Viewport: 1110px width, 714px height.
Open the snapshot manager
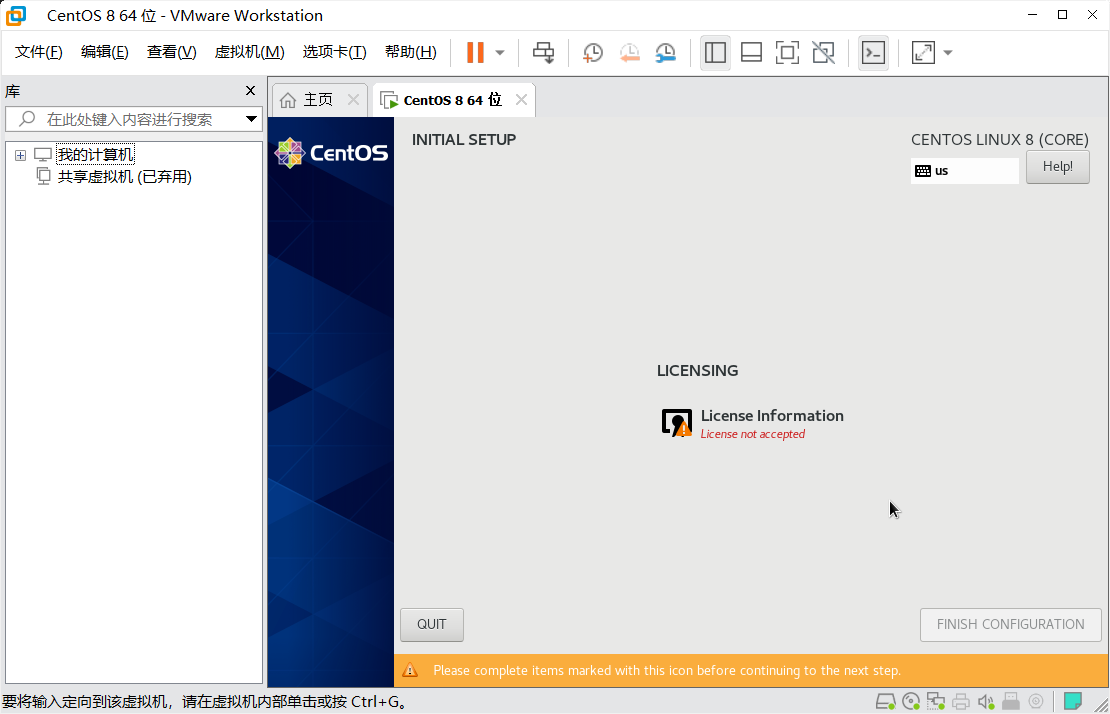665,52
